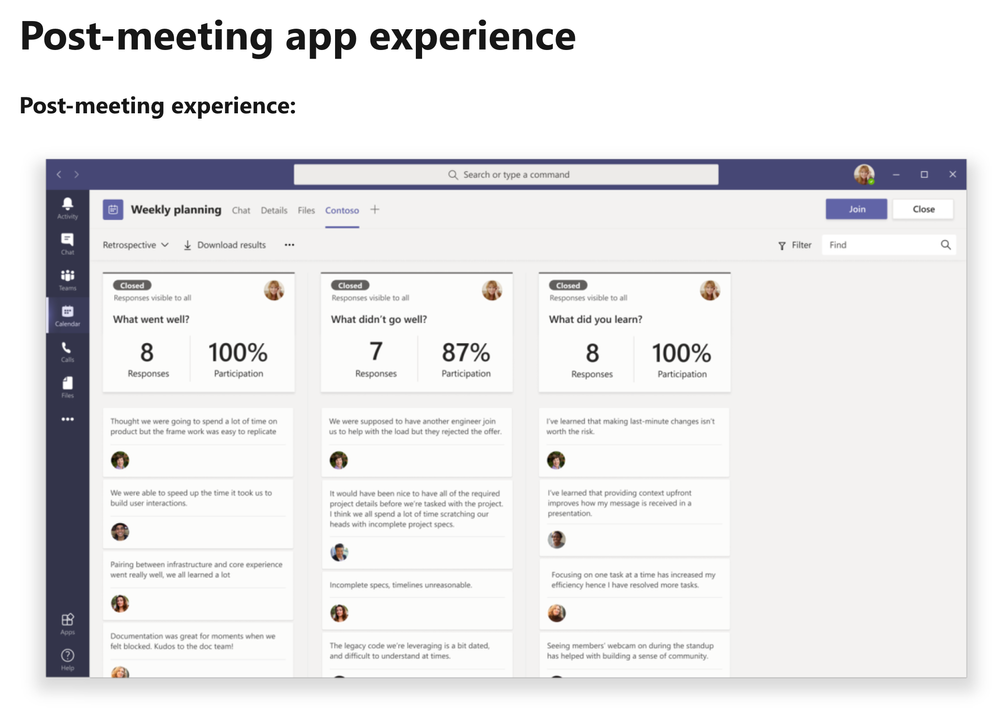Click the 'What did you learn?' title
The width and height of the screenshot is (999, 716).
click(x=595, y=319)
